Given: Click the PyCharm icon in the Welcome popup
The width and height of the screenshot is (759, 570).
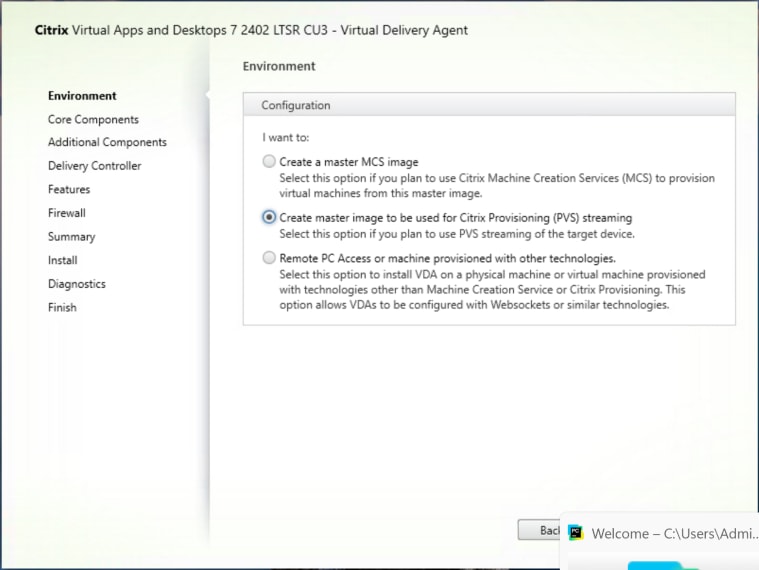Looking at the screenshot, I should tap(576, 533).
